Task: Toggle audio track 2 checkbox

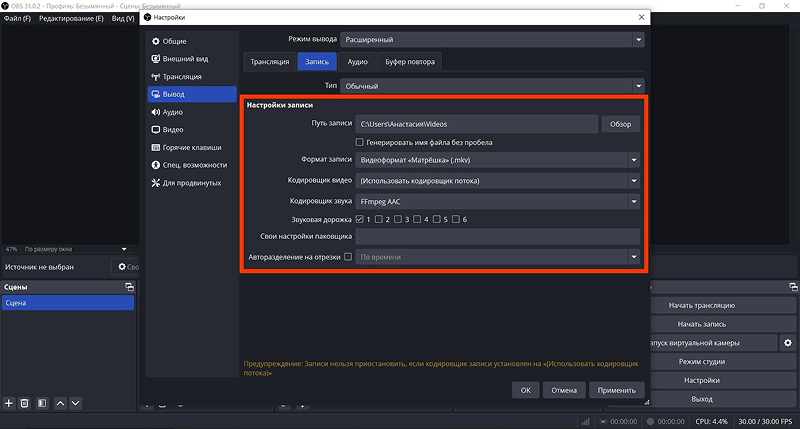Action: [x=379, y=219]
